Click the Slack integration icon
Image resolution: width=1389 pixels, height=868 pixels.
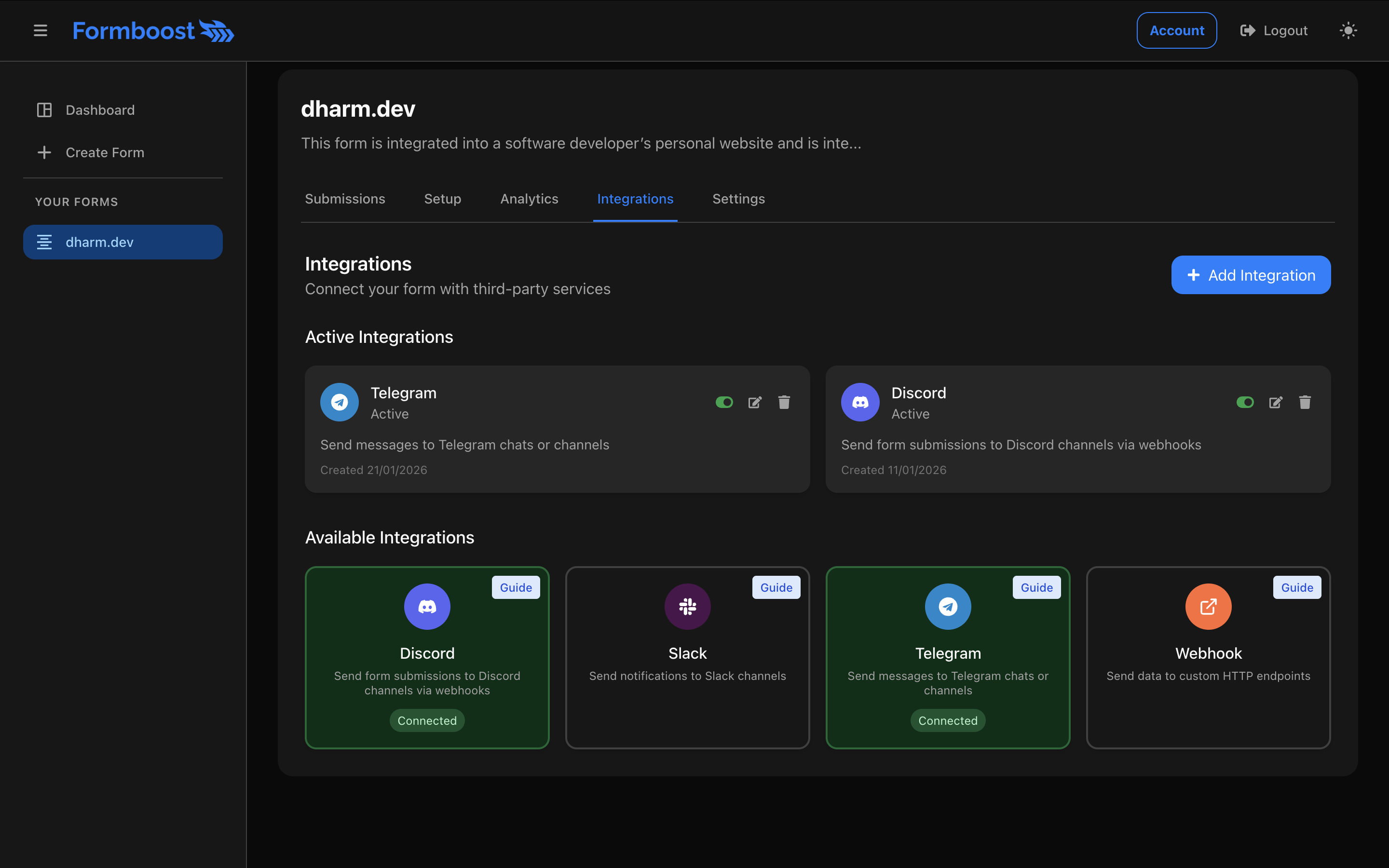point(687,607)
